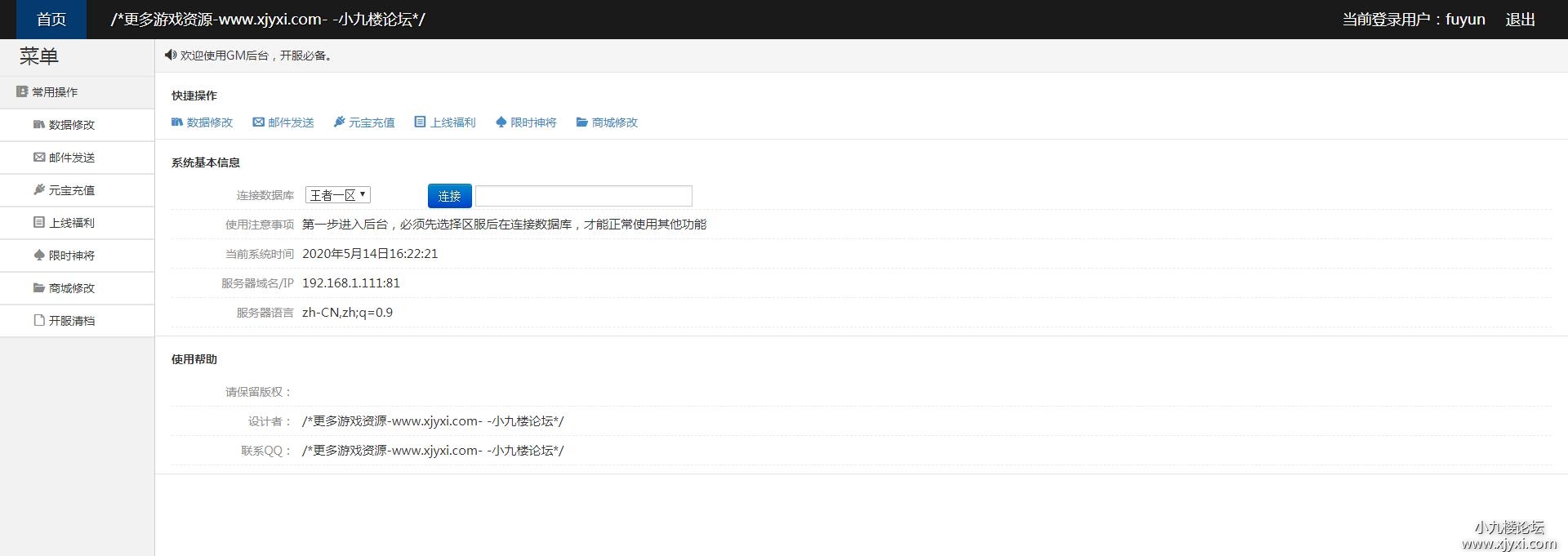The width and height of the screenshot is (1568, 556).
Task: Click the 上线福利 list icon in quick actions
Action: 420,122
